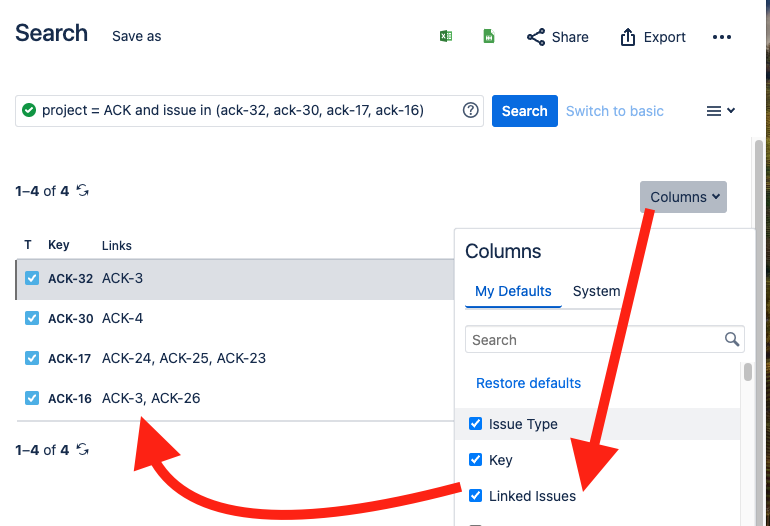Select the My Defaults tab

(x=513, y=291)
